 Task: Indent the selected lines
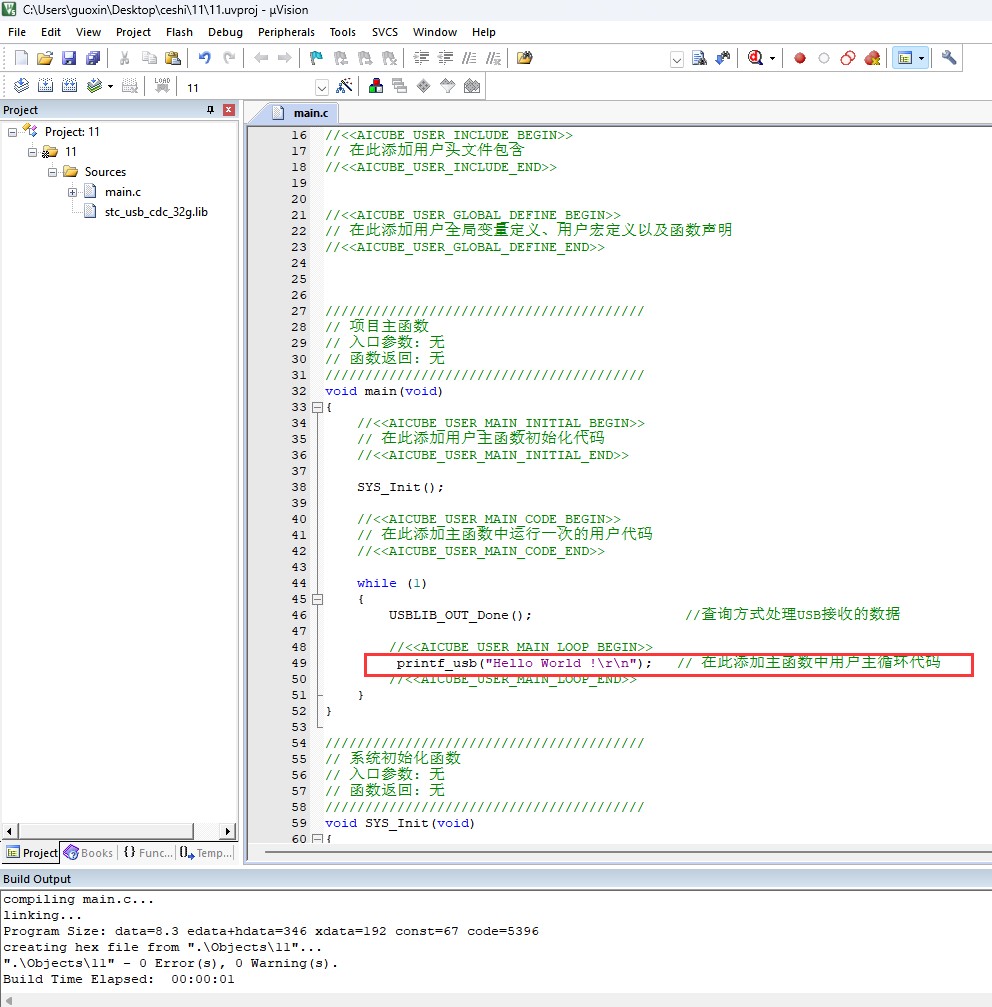tap(421, 58)
